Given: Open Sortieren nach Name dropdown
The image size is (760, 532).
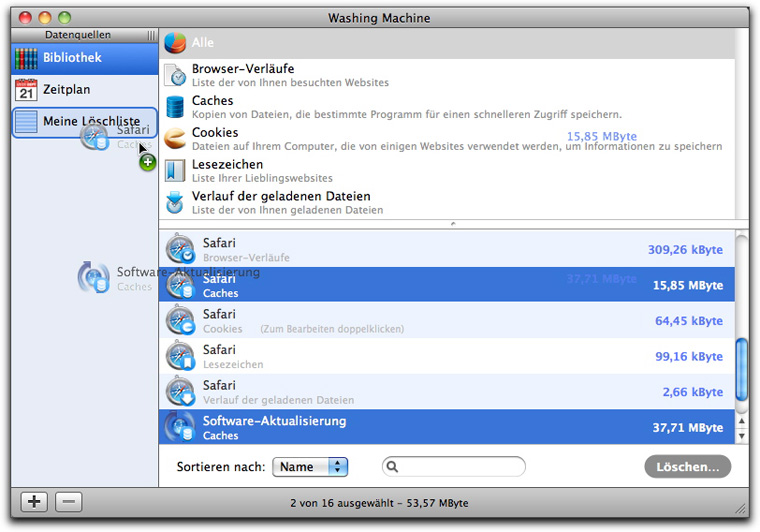Looking at the screenshot, I should (x=310, y=467).
